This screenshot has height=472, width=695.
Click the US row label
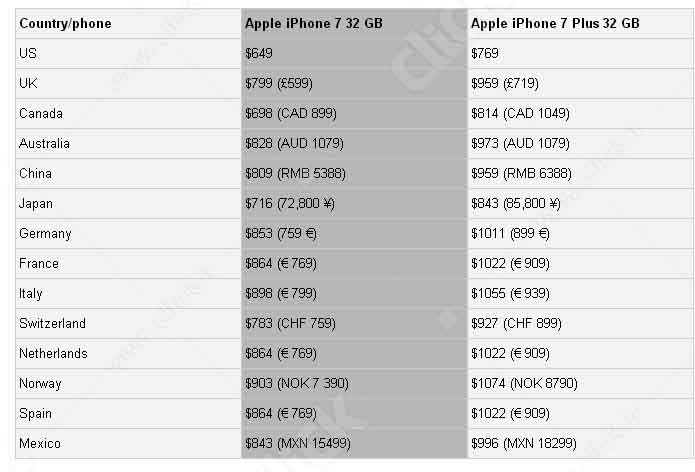pyautogui.click(x=27, y=53)
